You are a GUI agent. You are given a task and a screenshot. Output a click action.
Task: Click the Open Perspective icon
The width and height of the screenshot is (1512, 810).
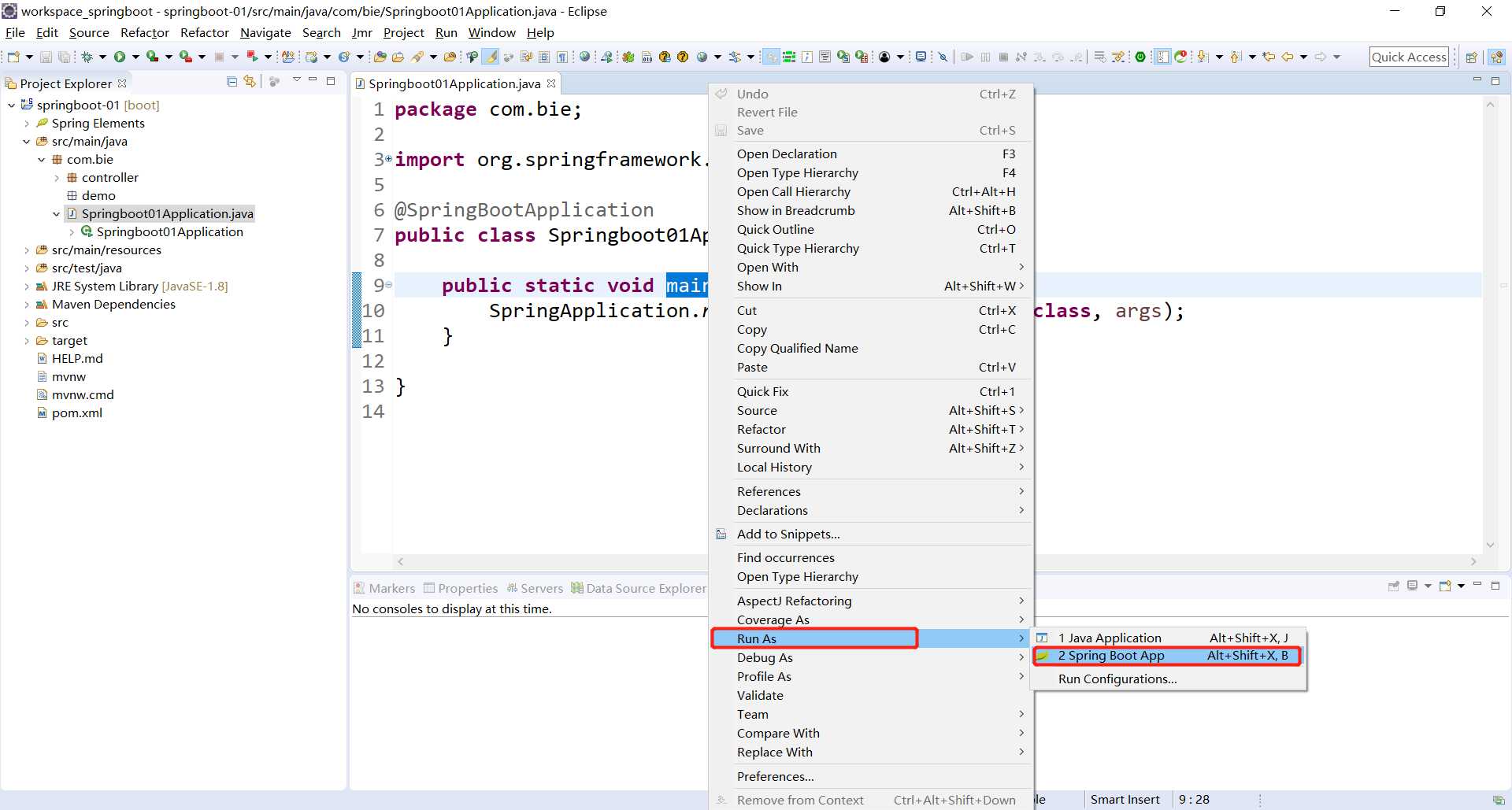[1471, 57]
